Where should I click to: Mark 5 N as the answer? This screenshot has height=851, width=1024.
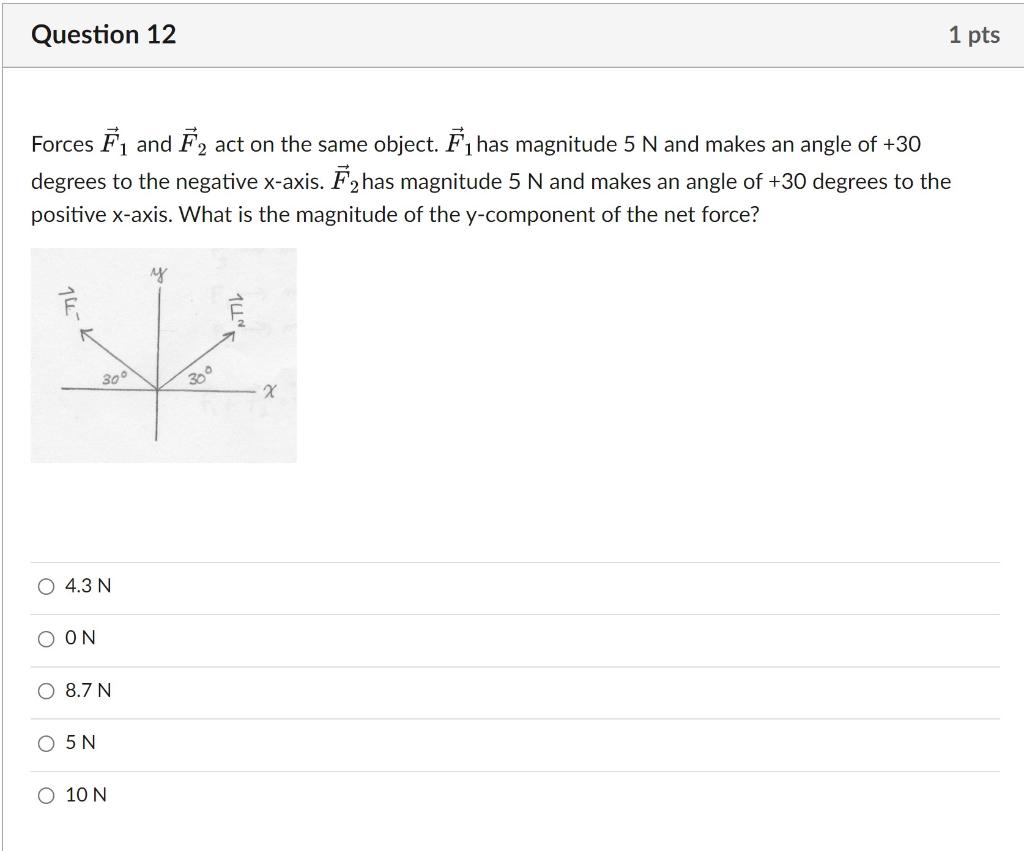[46, 743]
